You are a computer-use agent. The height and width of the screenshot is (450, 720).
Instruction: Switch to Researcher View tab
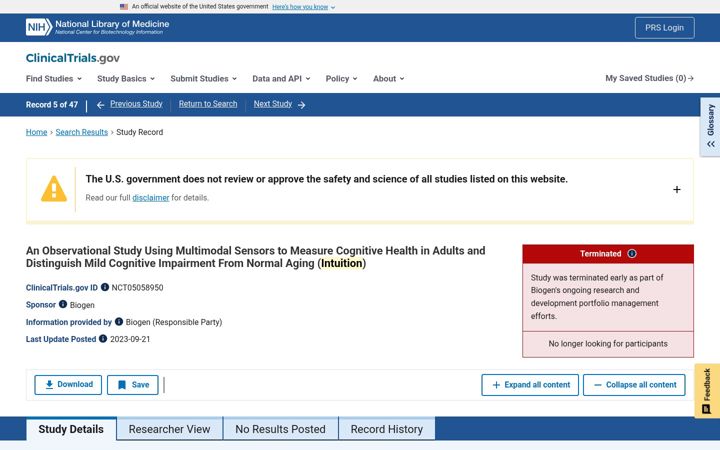tap(169, 429)
